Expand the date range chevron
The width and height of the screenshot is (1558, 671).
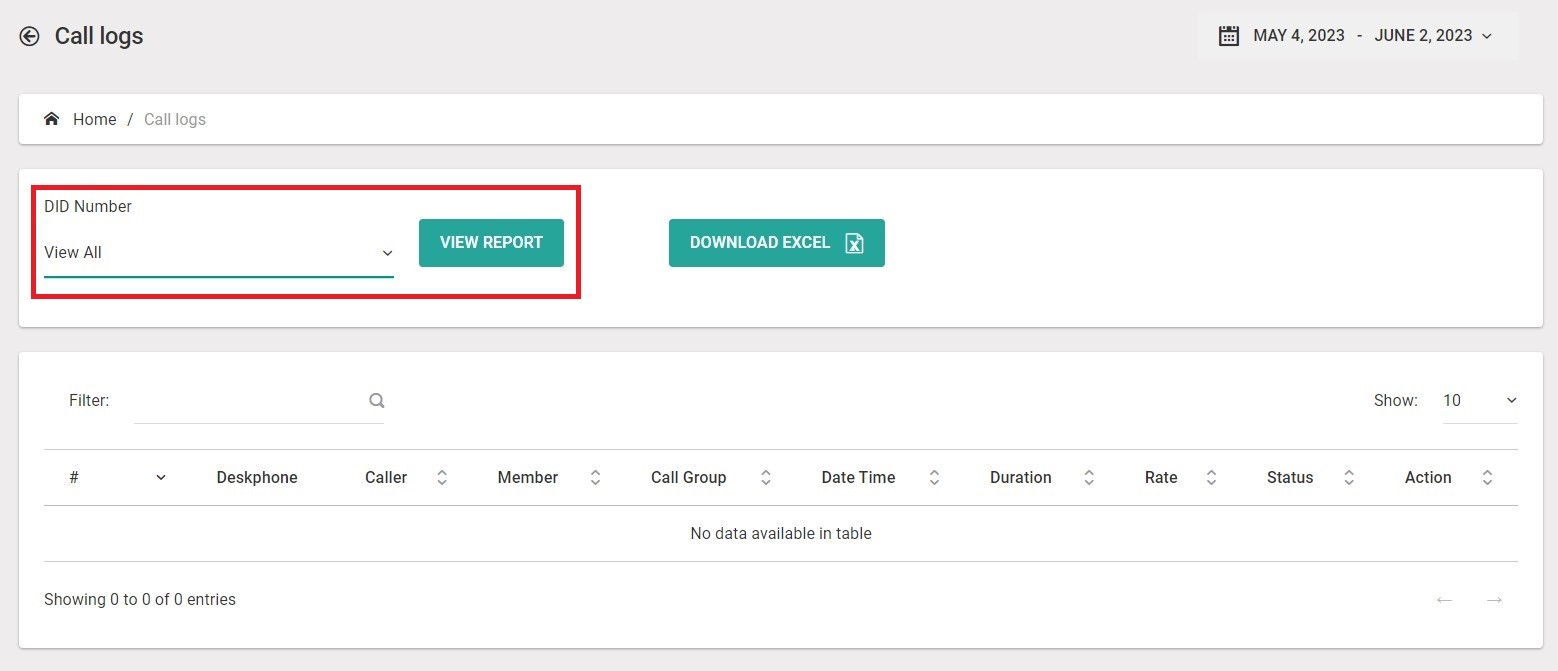coord(1487,37)
